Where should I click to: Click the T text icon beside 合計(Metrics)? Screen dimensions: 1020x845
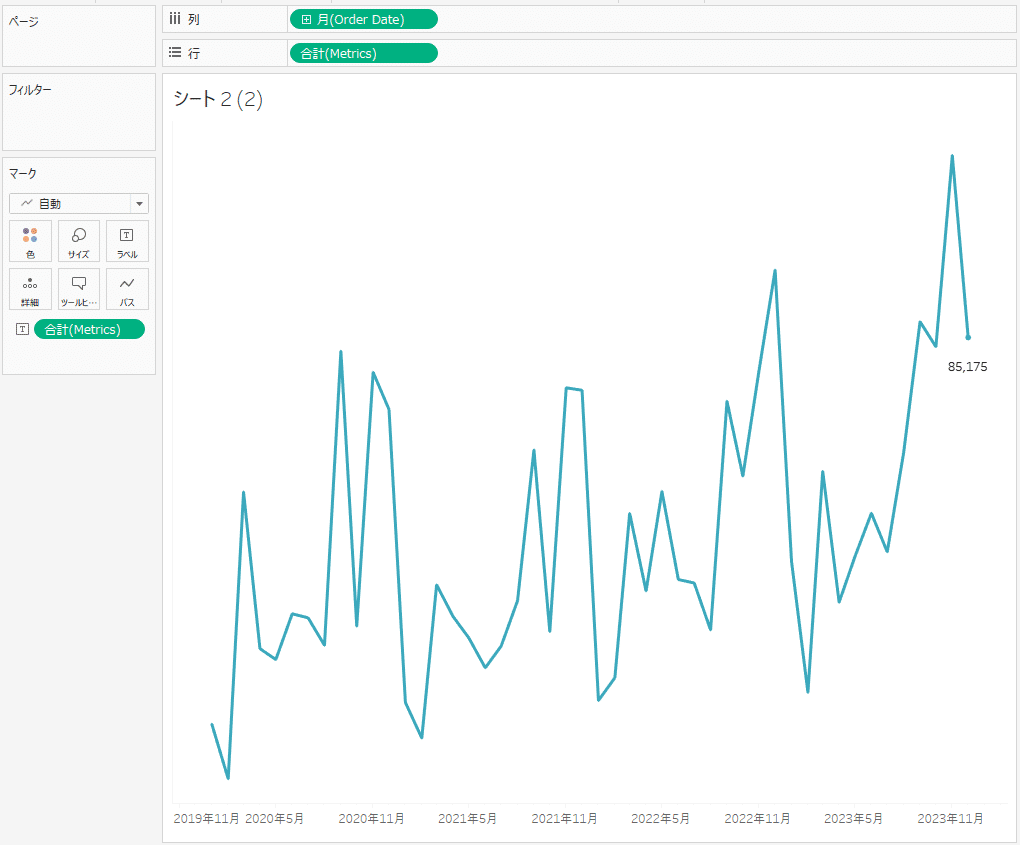22,328
